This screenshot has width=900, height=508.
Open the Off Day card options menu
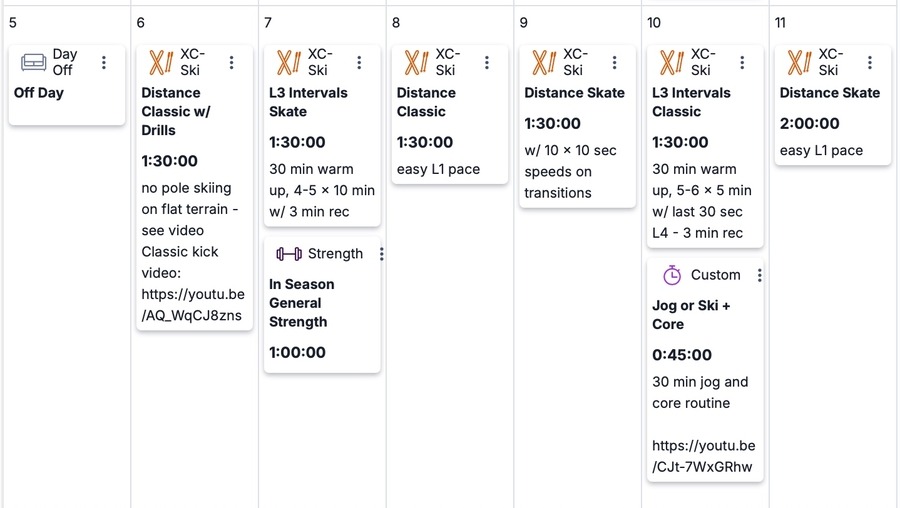tap(104, 62)
